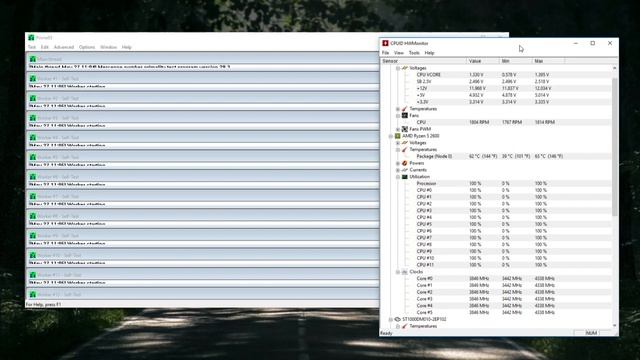
Task: Click the Min column header
Action: pos(516,61)
